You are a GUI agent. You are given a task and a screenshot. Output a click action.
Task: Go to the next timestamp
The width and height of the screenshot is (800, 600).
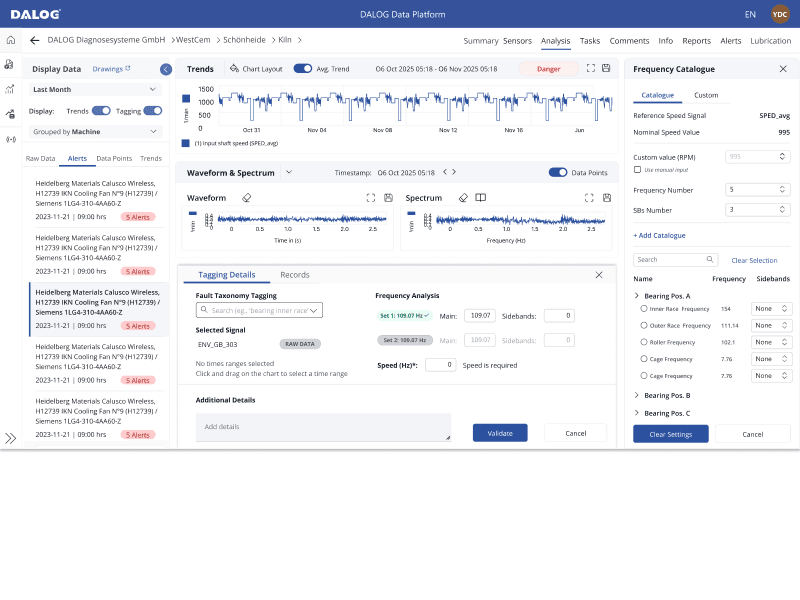(454, 172)
